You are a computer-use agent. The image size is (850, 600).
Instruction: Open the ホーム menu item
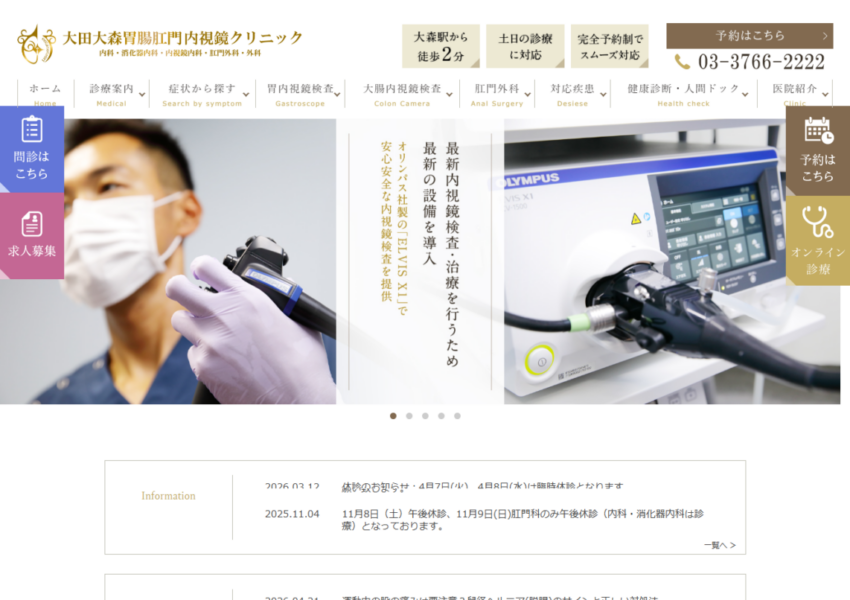click(45, 94)
